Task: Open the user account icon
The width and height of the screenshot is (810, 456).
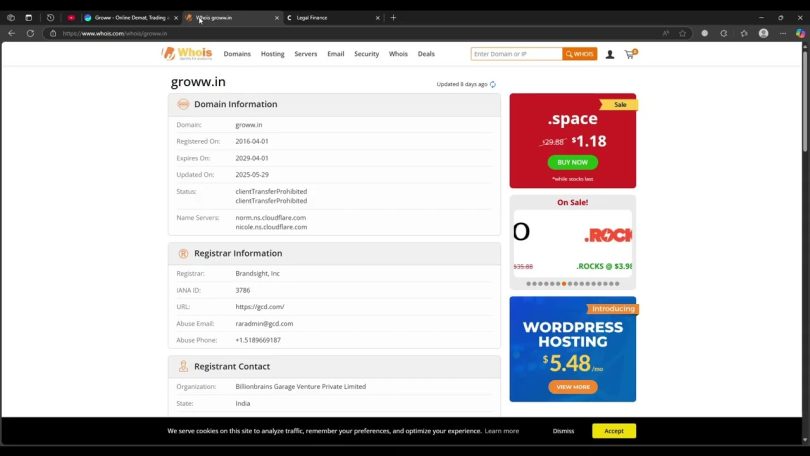Action: (610, 54)
